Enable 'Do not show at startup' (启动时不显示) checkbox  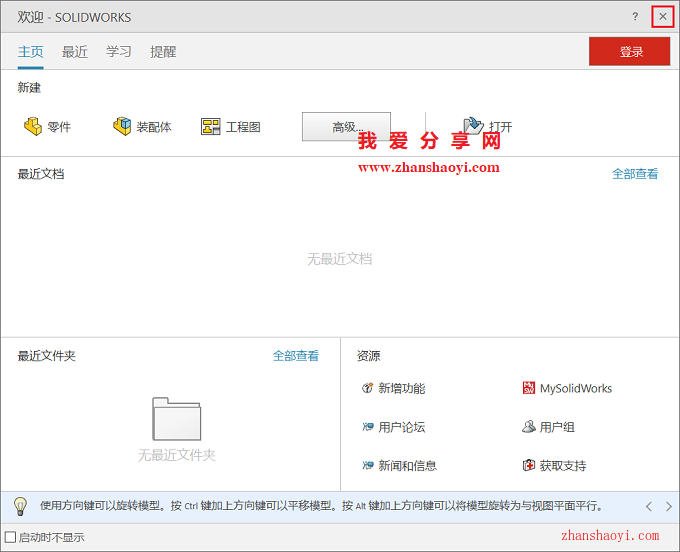coord(10,537)
